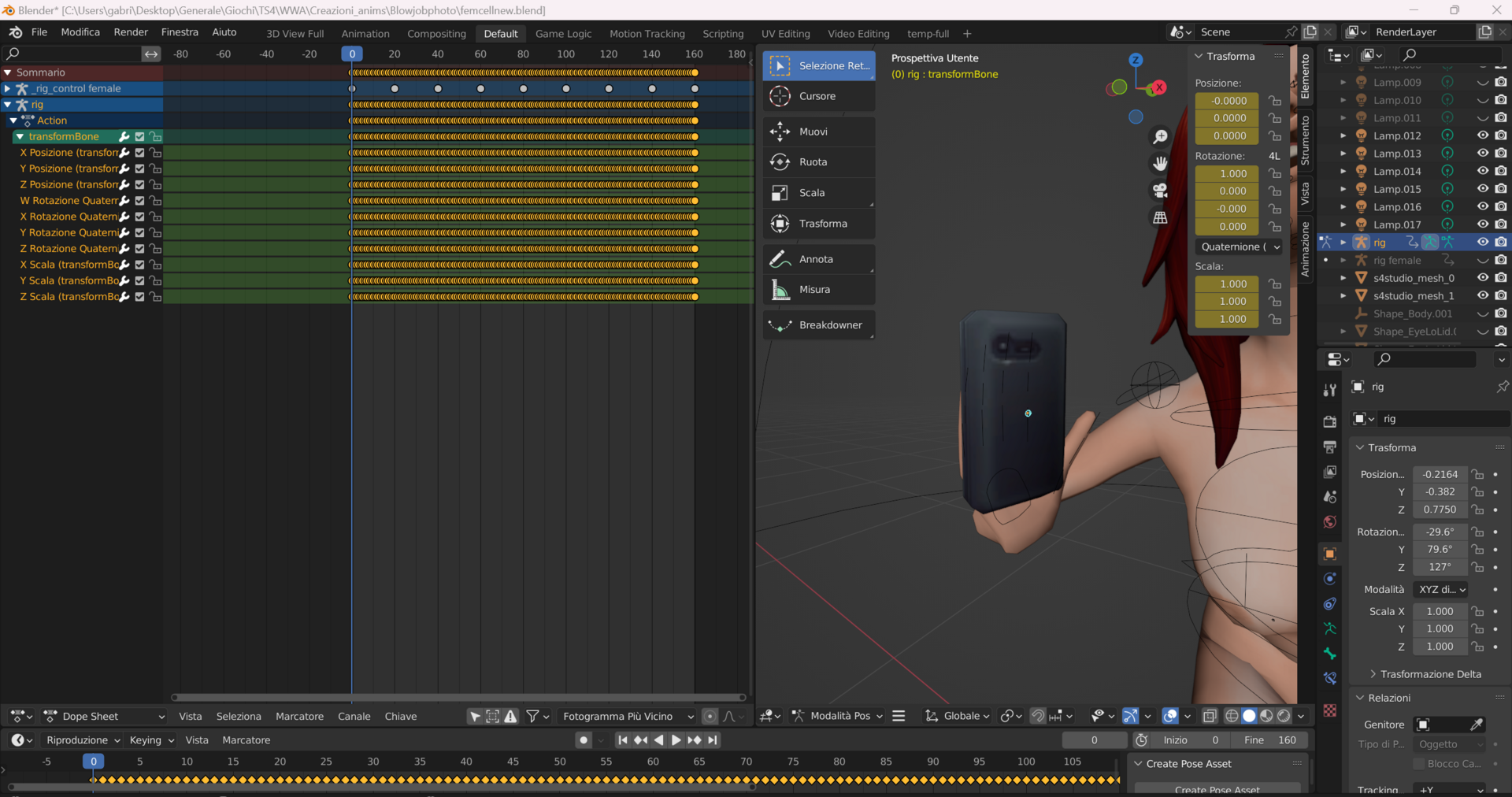Collapse the Action channel group
Viewport: 1512px width, 797px height.
pyautogui.click(x=13, y=120)
